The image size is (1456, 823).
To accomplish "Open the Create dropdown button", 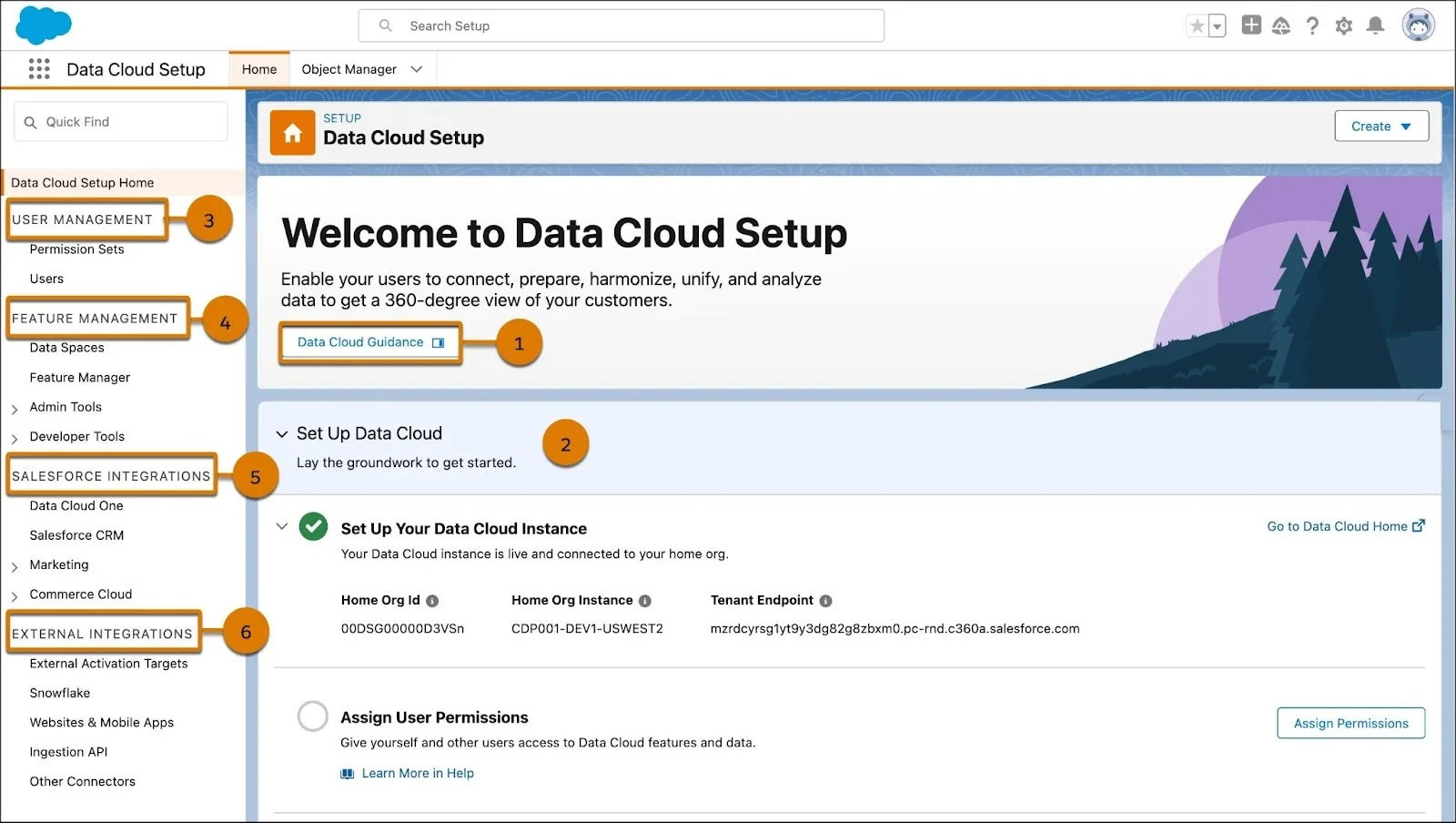I will coord(1381,126).
